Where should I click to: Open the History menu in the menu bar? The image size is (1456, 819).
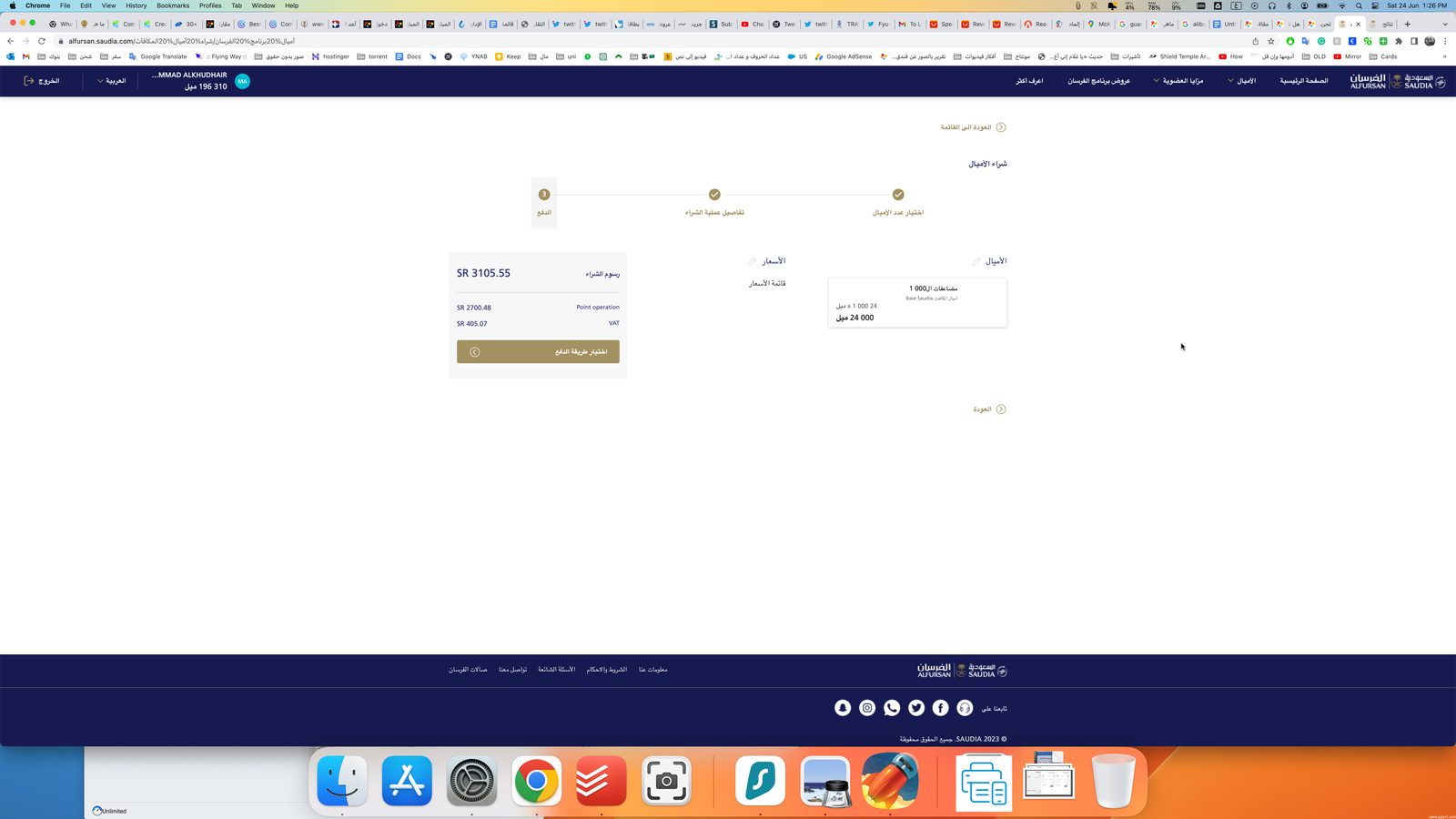[136, 5]
